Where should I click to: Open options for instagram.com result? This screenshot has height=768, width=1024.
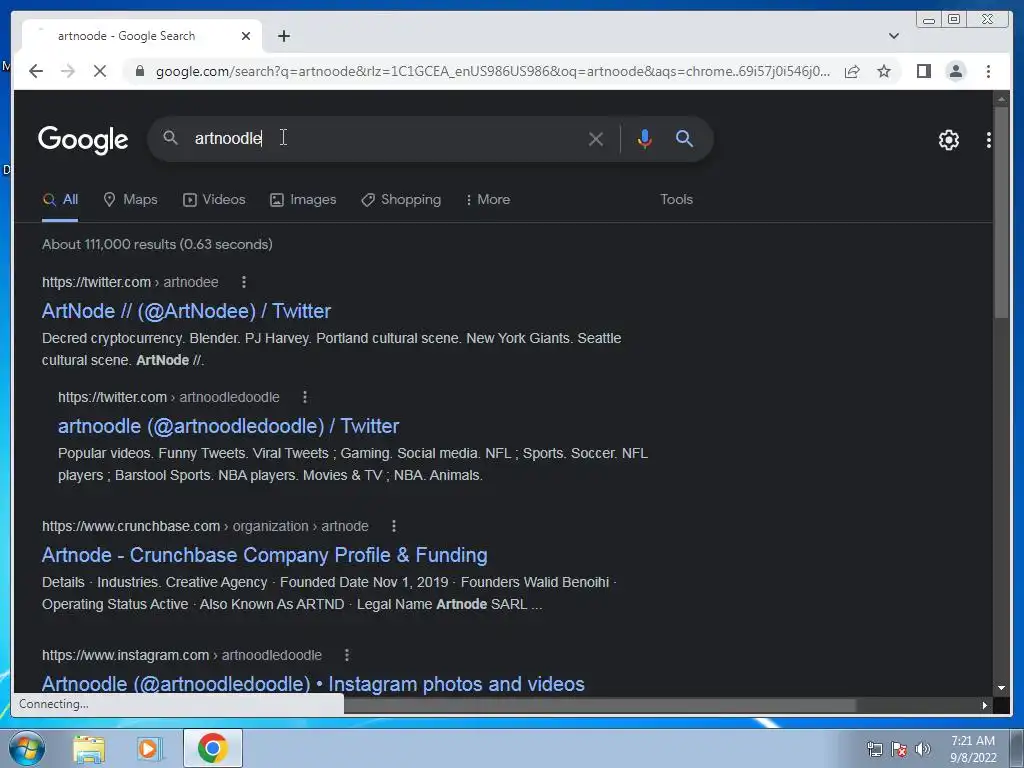[347, 655]
